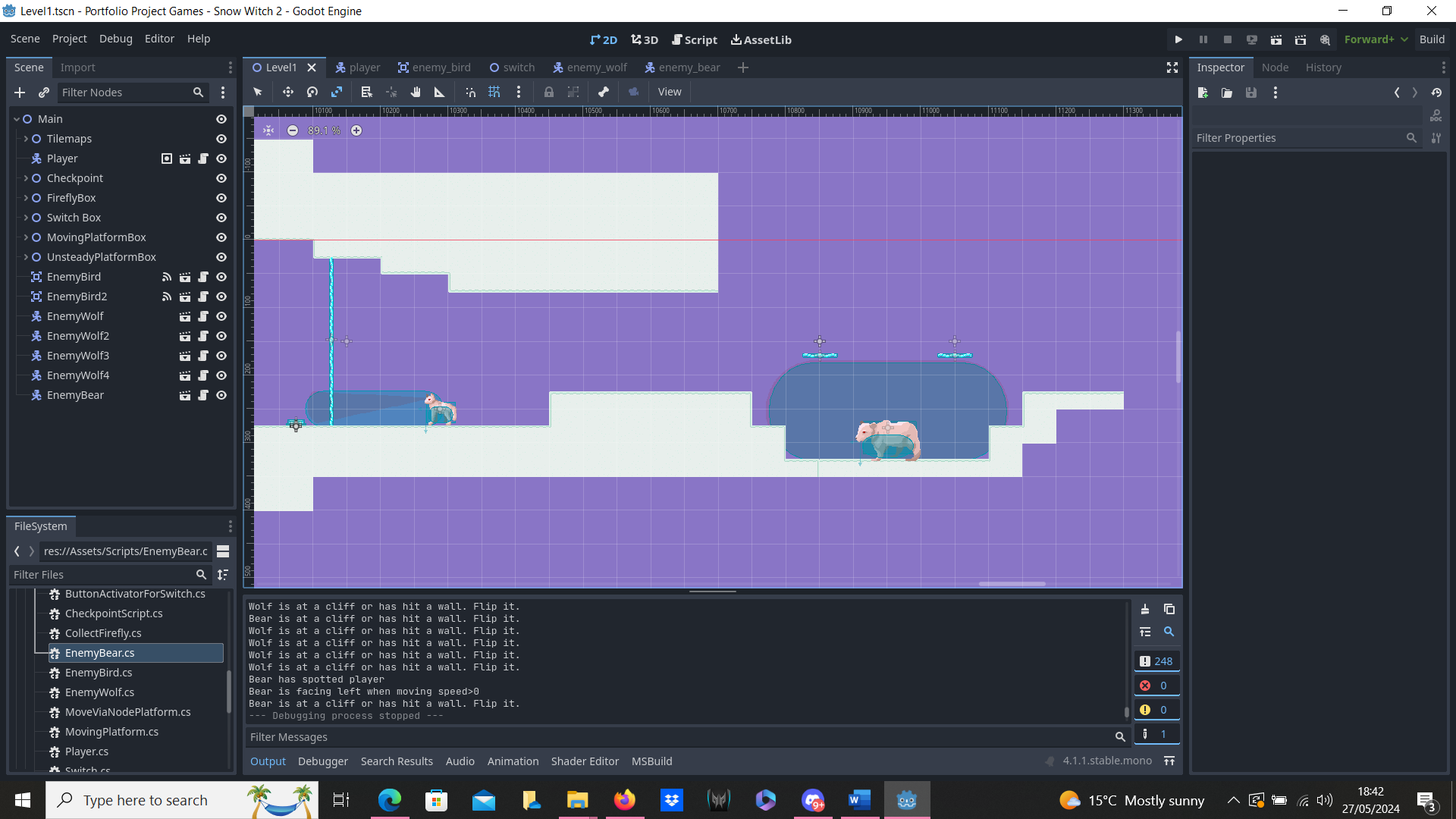Hide the Tilemaps node
The height and width of the screenshot is (819, 1456).
coord(221,139)
